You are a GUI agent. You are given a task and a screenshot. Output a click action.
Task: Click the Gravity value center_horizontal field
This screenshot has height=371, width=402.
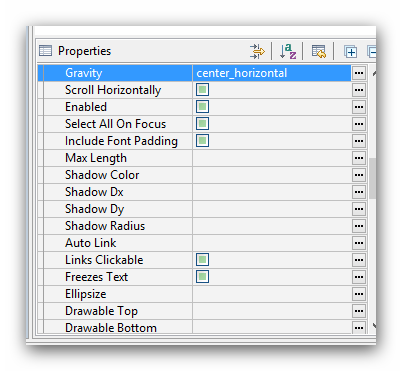click(272, 73)
